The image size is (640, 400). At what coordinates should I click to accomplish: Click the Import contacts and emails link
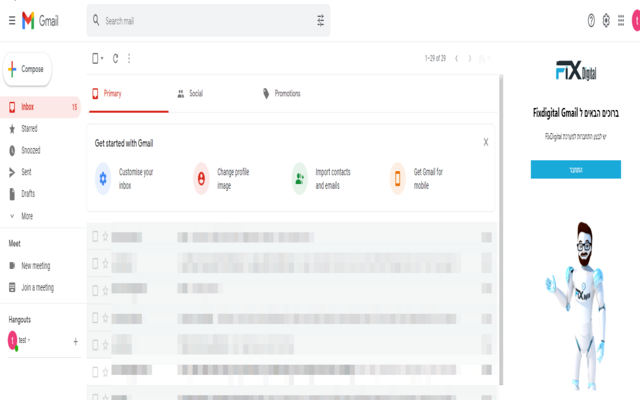[x=333, y=178]
